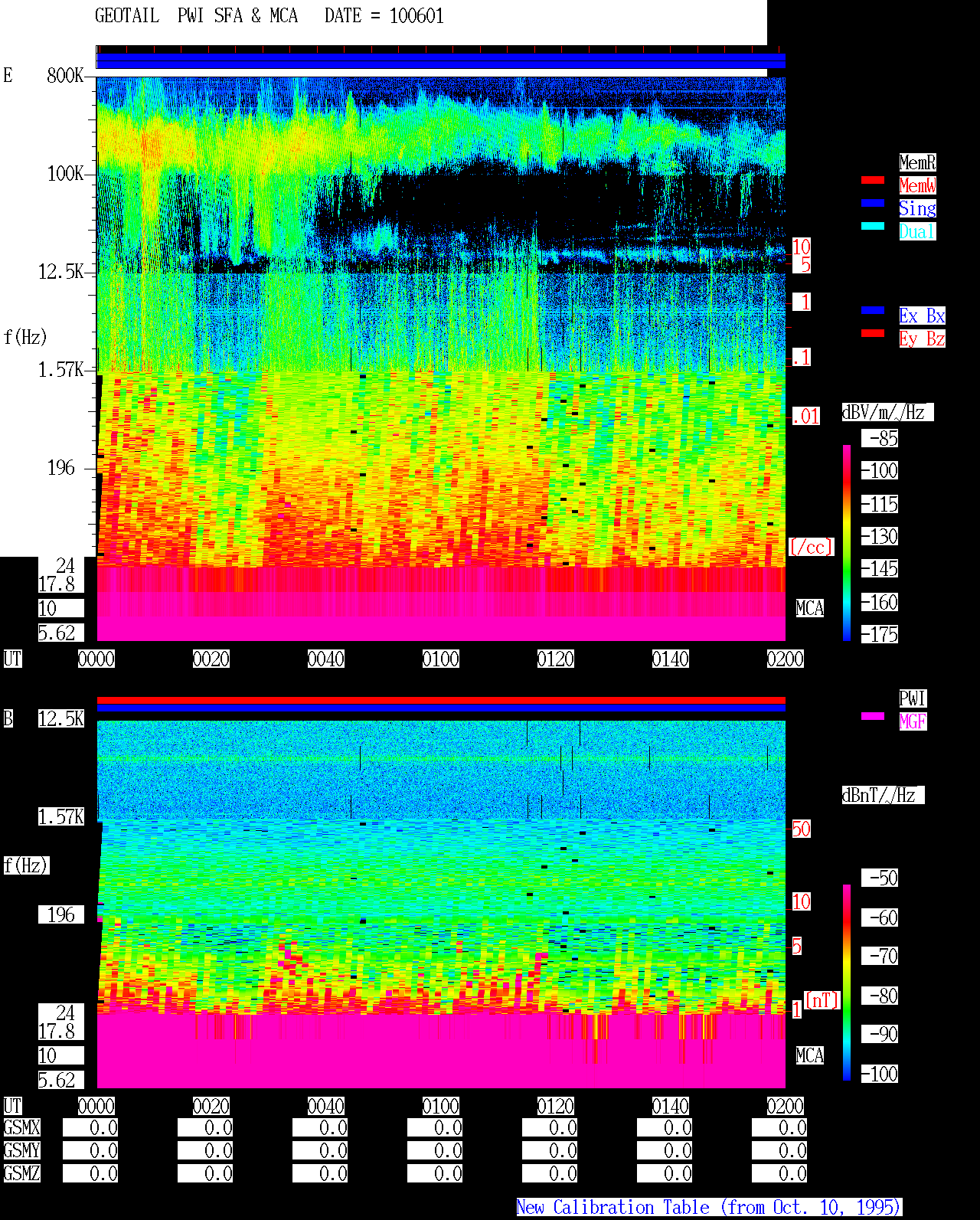Click the magenta MGF legend swatch
The width and height of the screenshot is (980, 1220).
tap(873, 716)
